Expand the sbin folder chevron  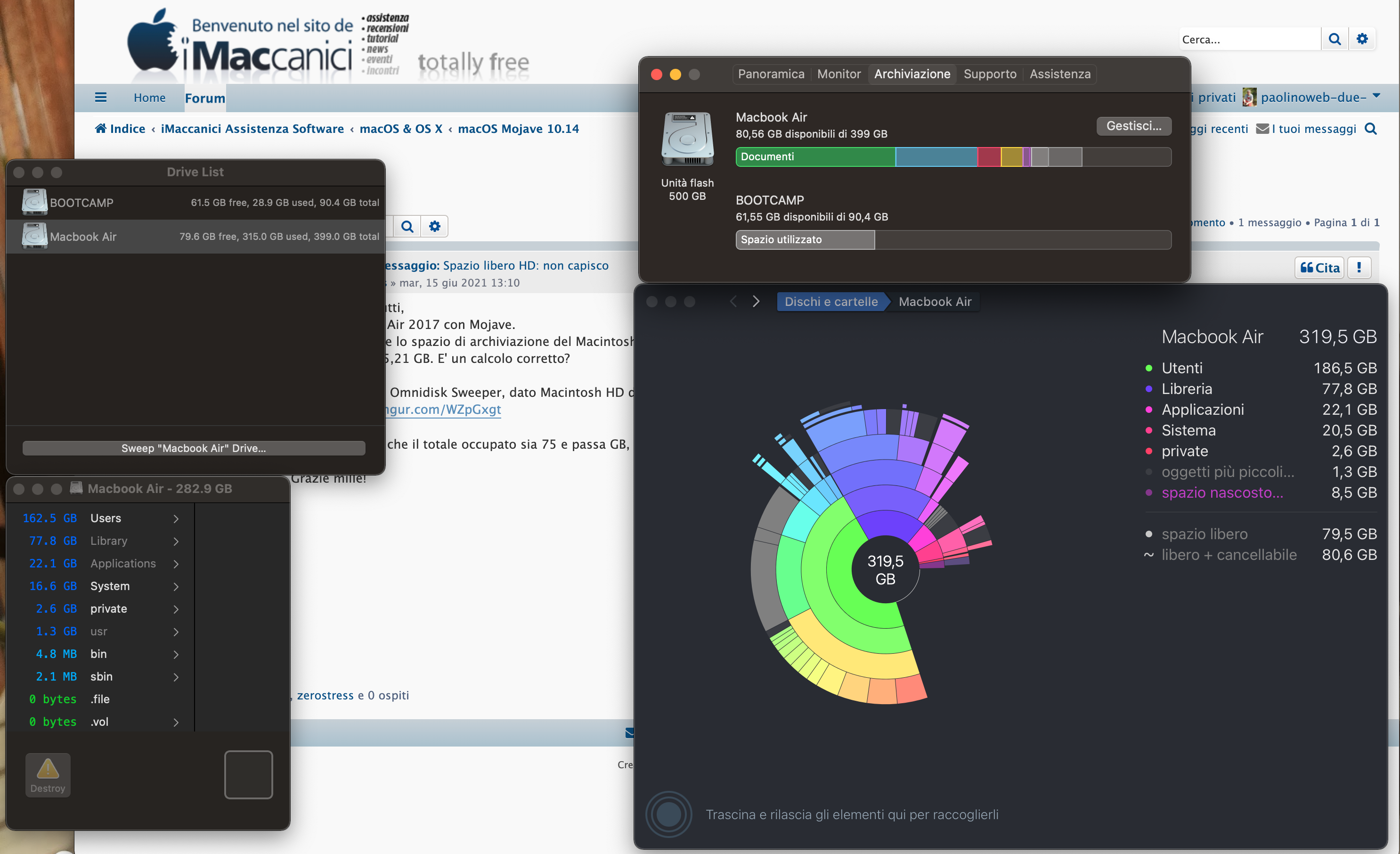(176, 677)
